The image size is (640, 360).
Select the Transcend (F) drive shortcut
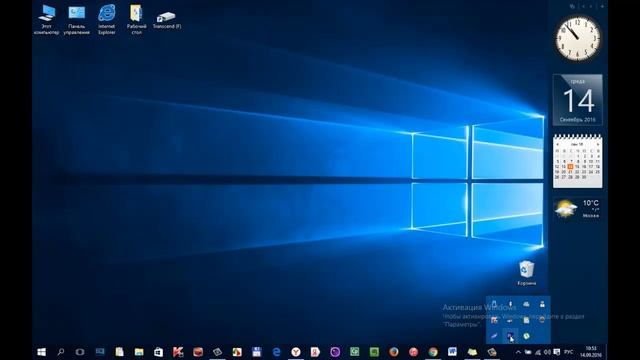pos(167,20)
